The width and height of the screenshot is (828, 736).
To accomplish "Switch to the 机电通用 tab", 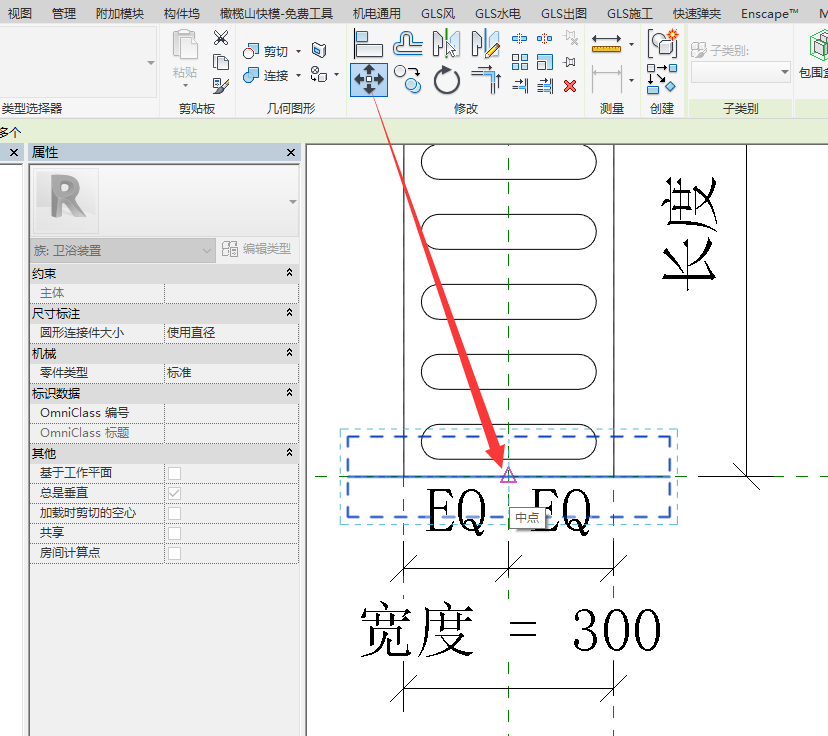I will [x=377, y=13].
